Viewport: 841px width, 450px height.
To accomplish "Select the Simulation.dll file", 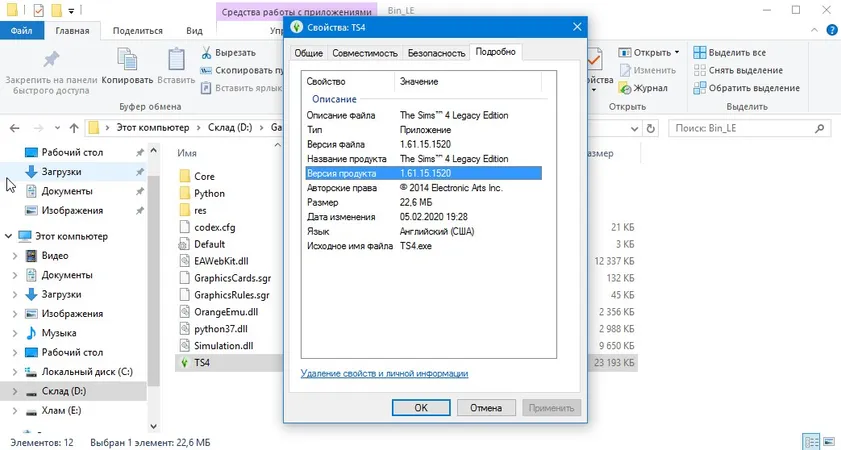I will click(x=224, y=346).
